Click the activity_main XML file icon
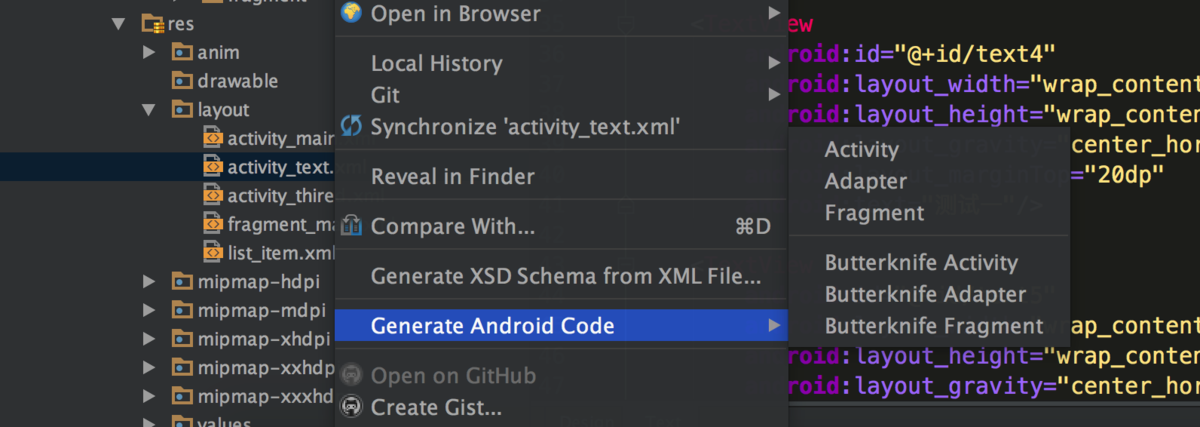This screenshot has width=1200, height=427. coord(213,138)
